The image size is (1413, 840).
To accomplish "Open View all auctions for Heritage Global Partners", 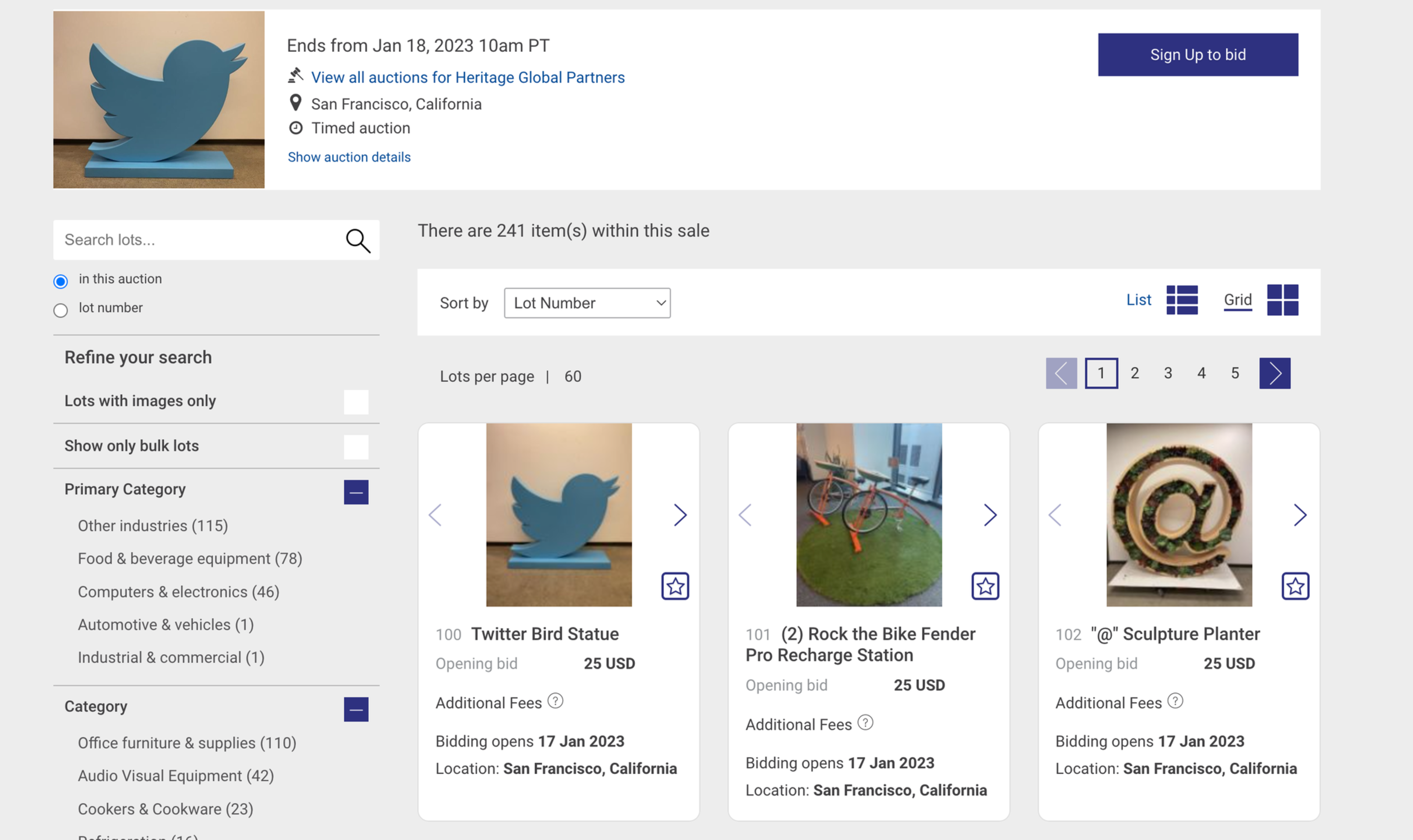I will [x=468, y=78].
